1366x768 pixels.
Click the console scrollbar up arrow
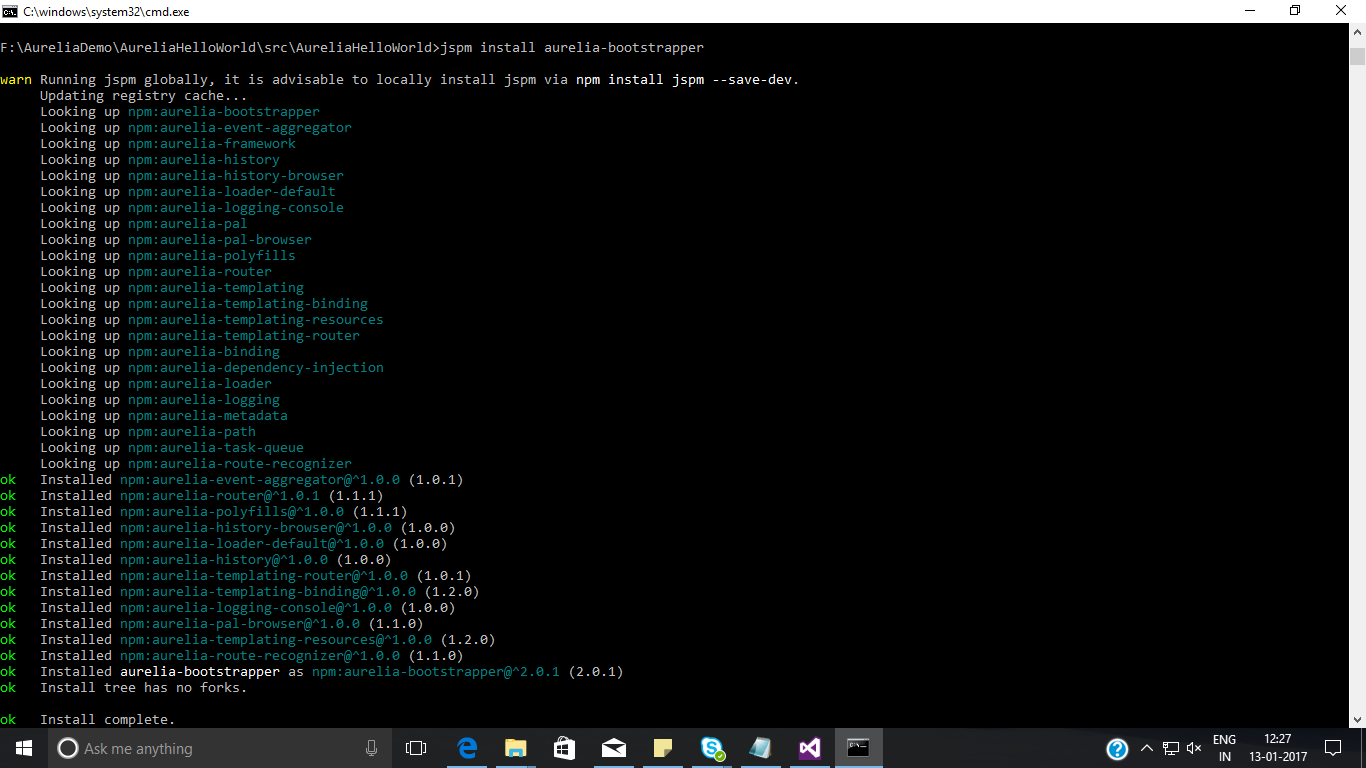coord(1357,33)
